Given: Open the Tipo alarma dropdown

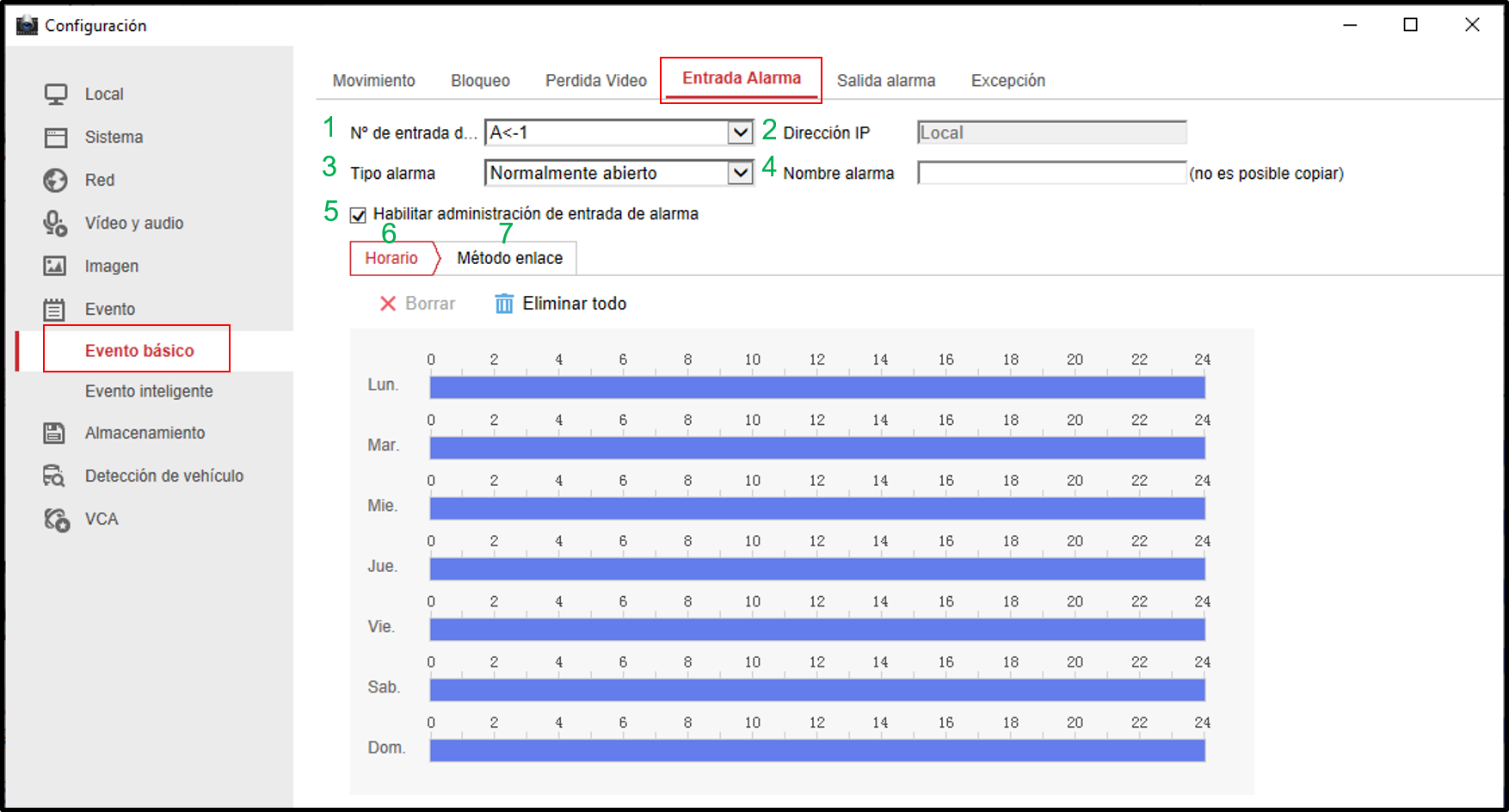Looking at the screenshot, I should tap(738, 173).
